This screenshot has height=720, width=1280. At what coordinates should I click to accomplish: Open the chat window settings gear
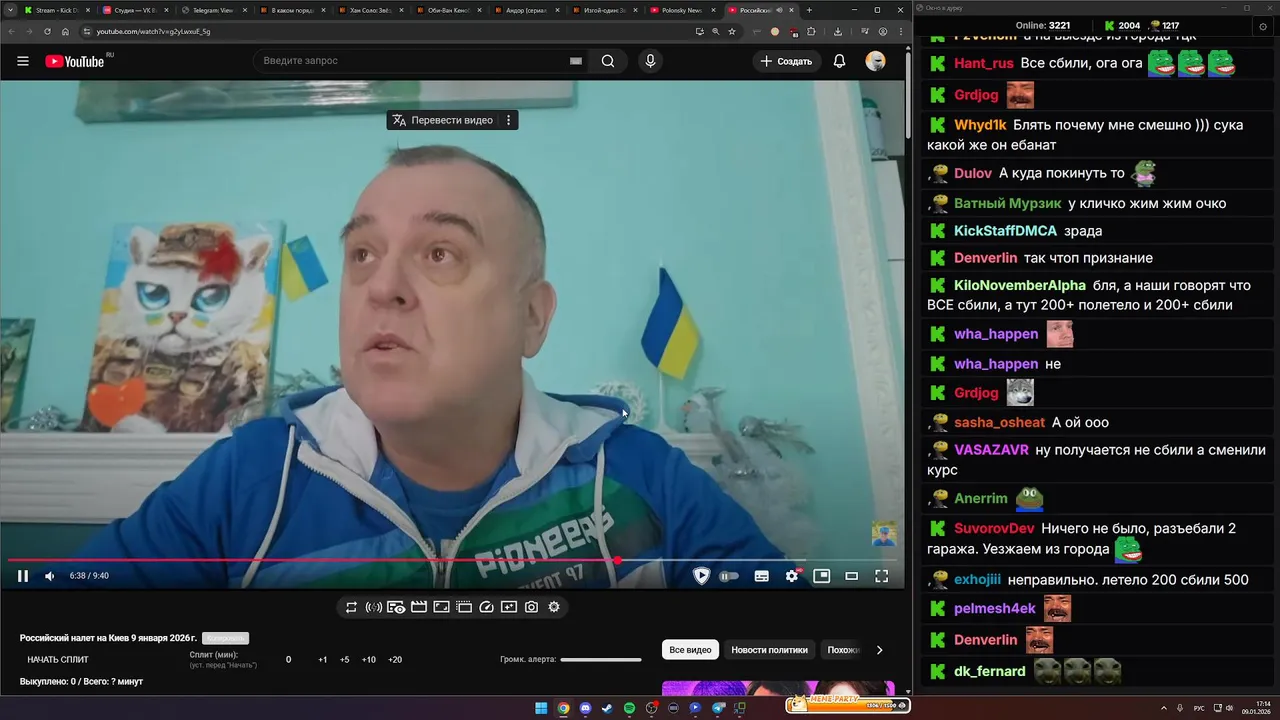[x=1264, y=26]
